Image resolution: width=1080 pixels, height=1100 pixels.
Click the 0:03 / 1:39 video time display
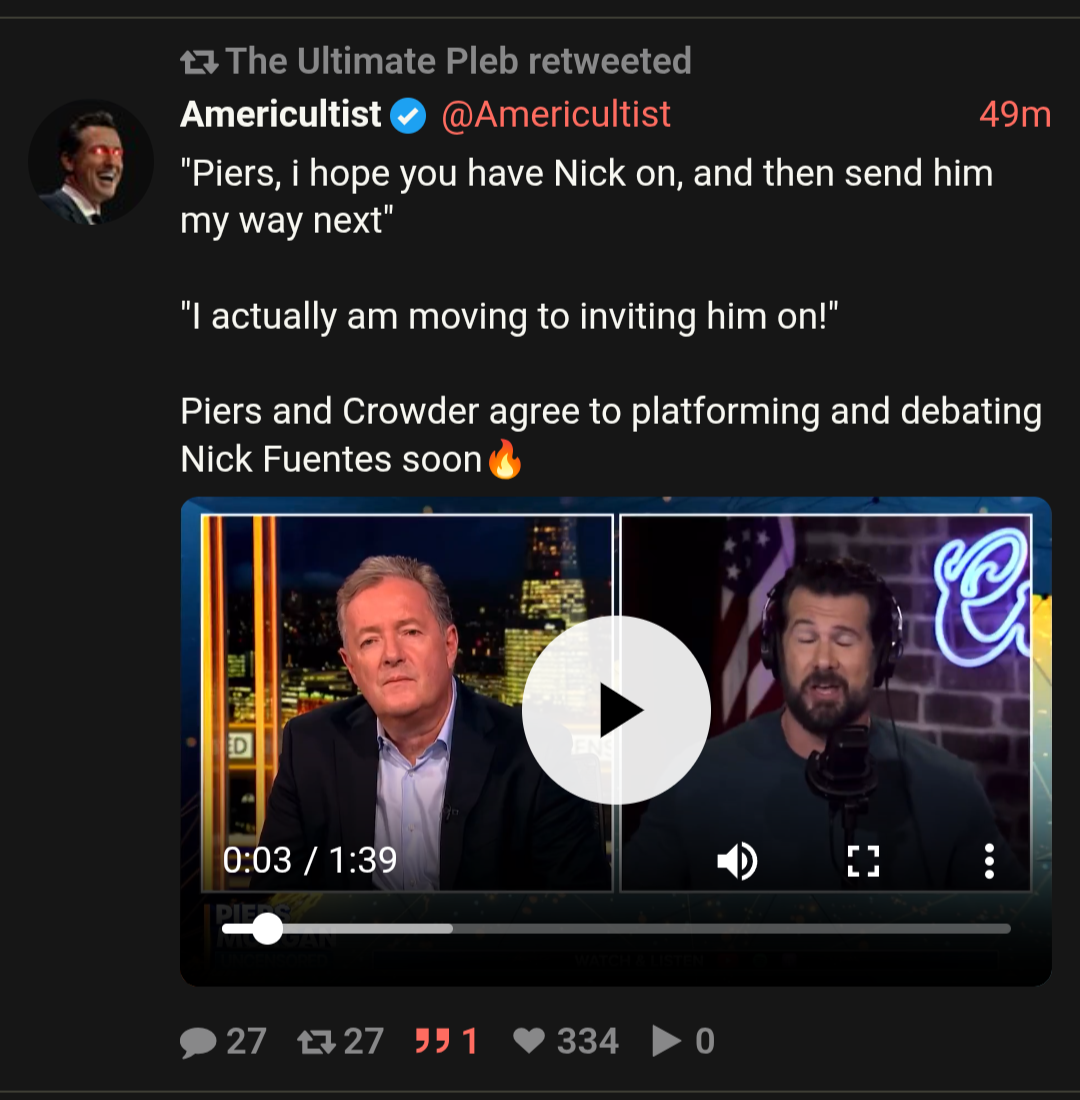[310, 860]
